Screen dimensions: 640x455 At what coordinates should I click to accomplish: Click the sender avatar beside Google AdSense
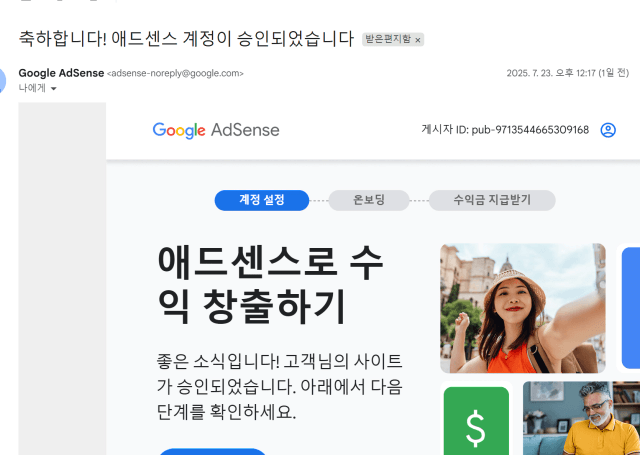click(x=2, y=80)
